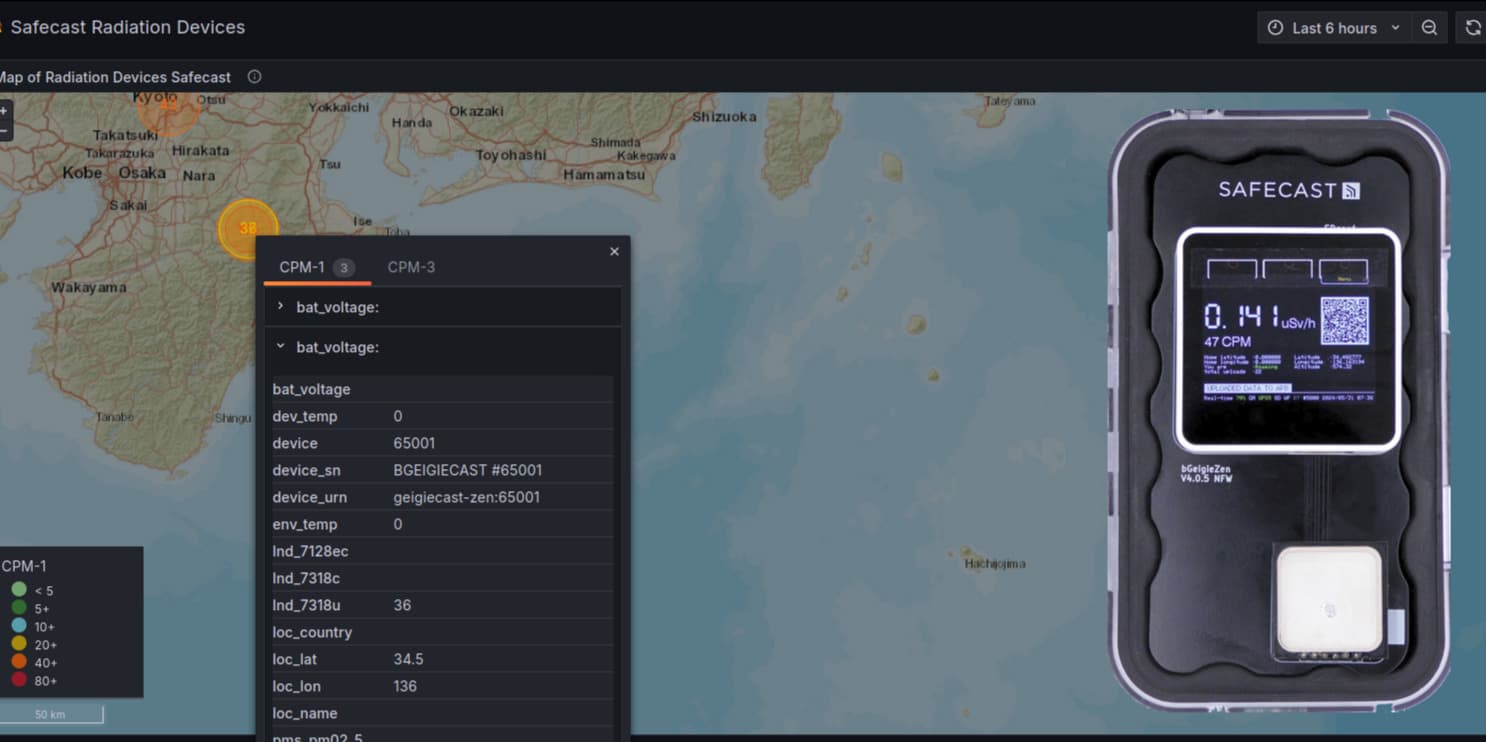Zoom out the map with minus button

(x=5, y=131)
